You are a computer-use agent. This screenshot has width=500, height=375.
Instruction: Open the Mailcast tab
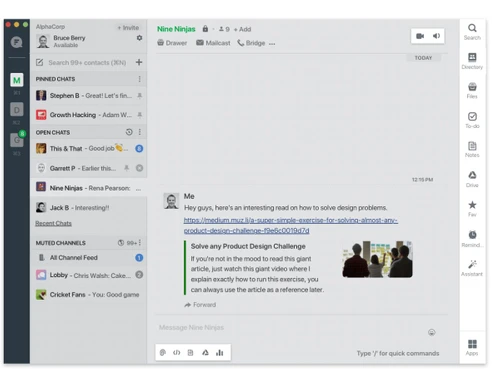click(213, 43)
